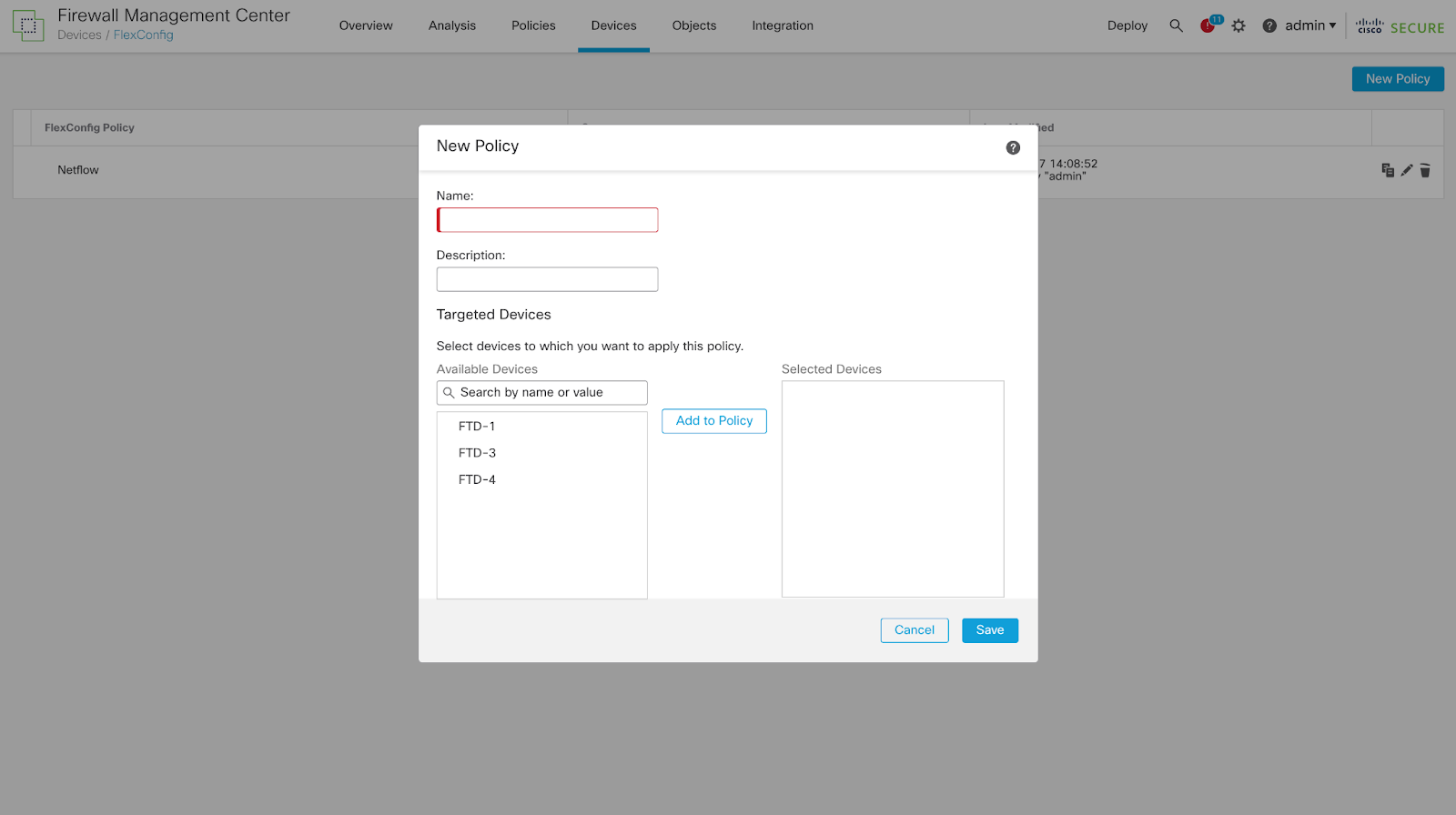The width and height of the screenshot is (1456, 815).
Task: Click the Search by name or value field
Action: click(x=542, y=393)
